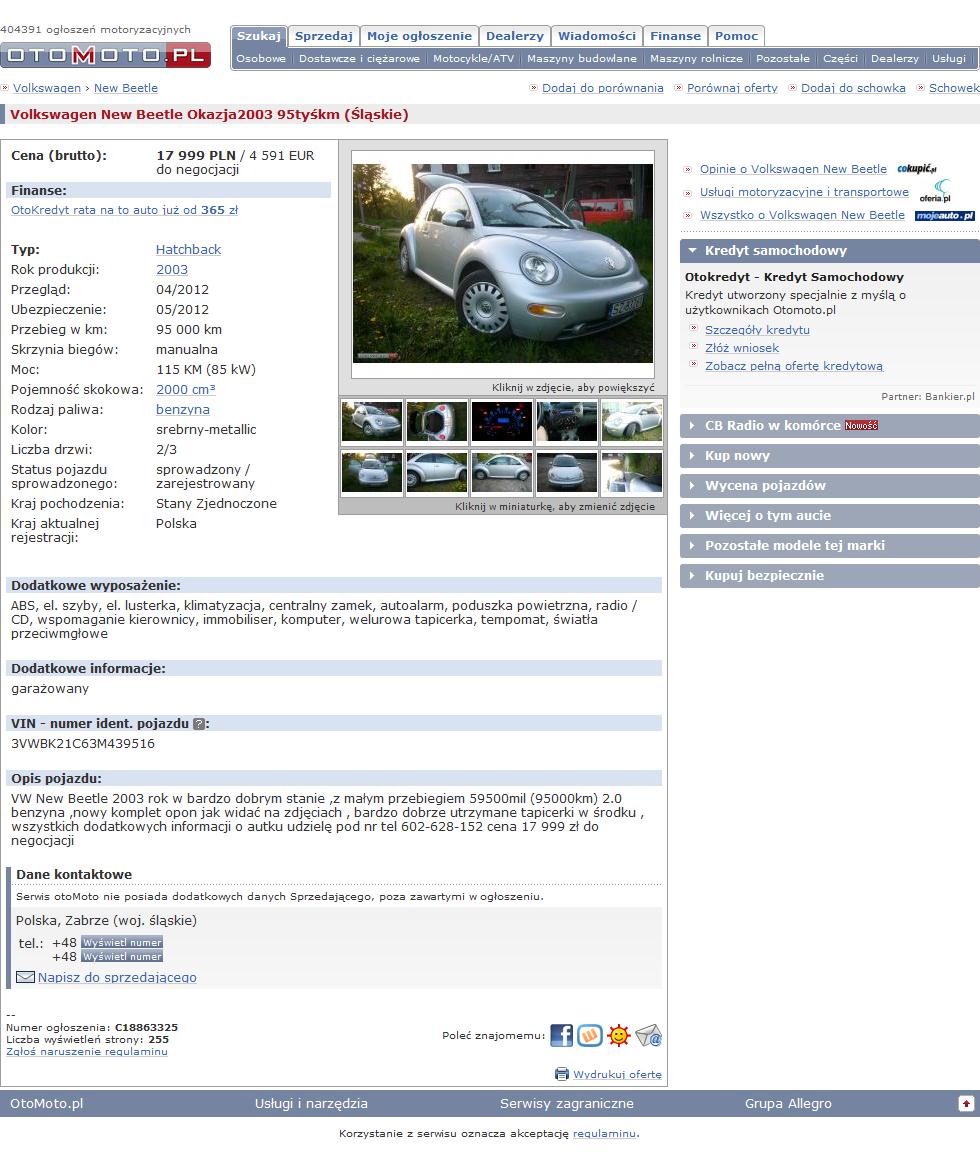
Task: Click Napisz do sprzedającego link
Action: 118,977
